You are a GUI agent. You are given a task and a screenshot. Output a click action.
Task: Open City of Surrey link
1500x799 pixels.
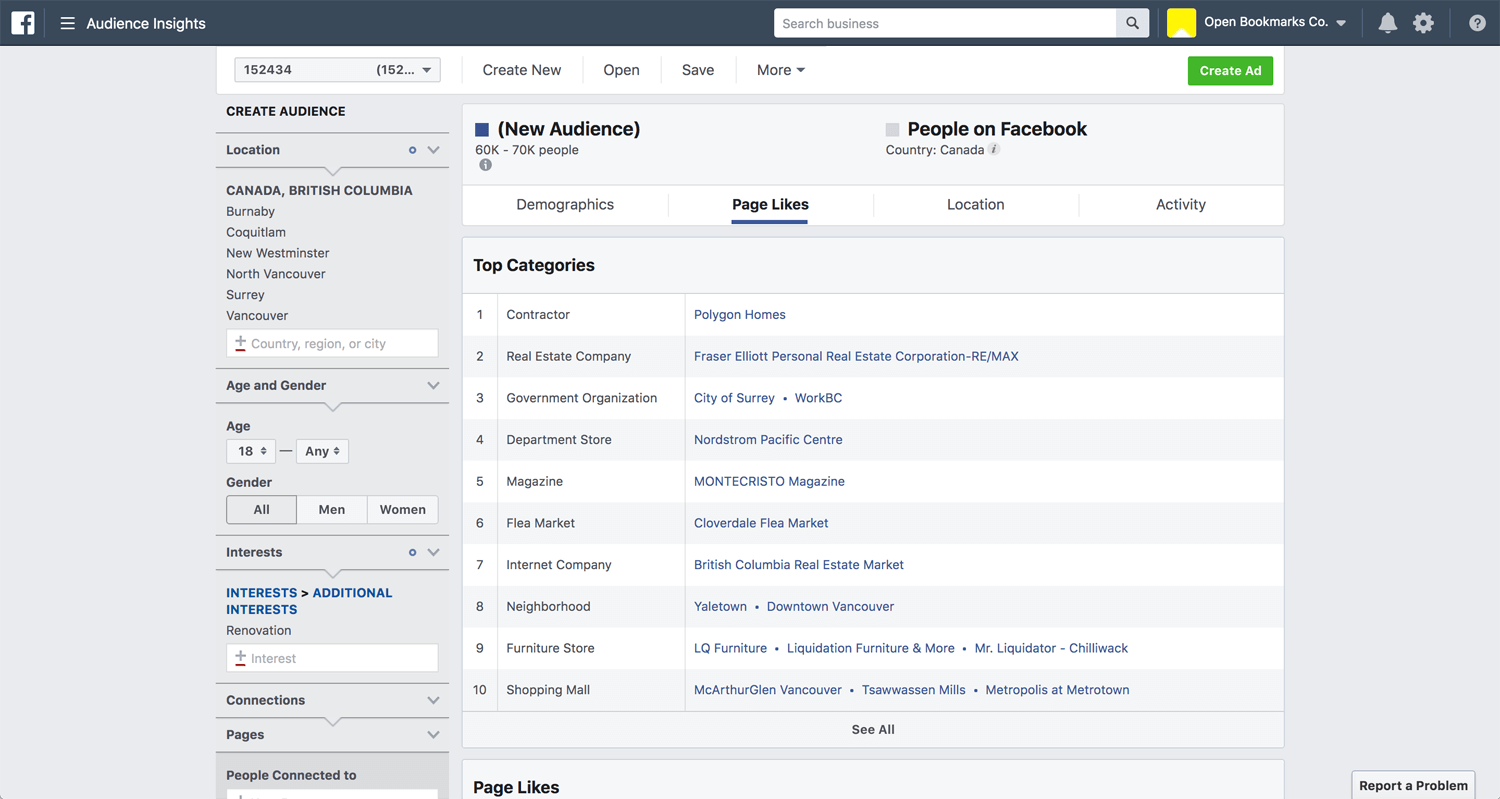(734, 398)
